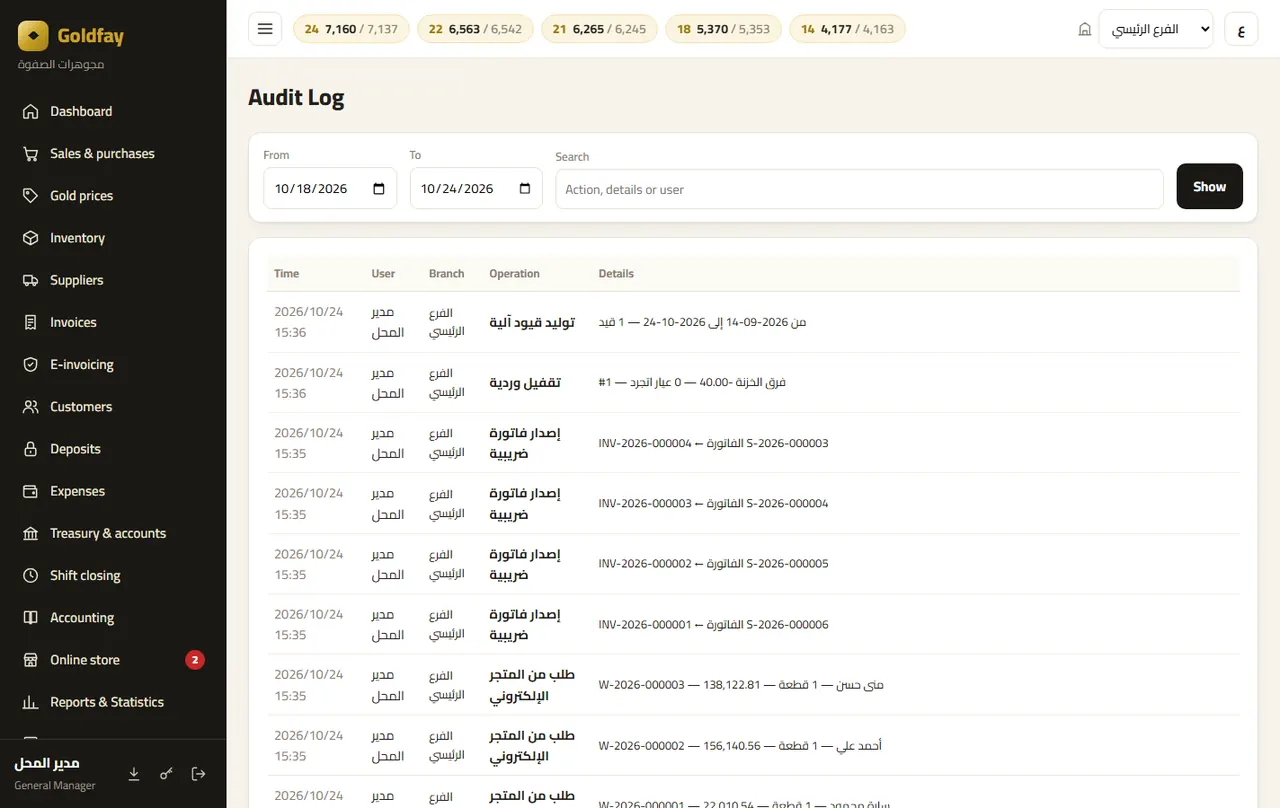The image size is (1280, 808).
Task: Select the Invoices receipt icon
Action: [x=31, y=322]
